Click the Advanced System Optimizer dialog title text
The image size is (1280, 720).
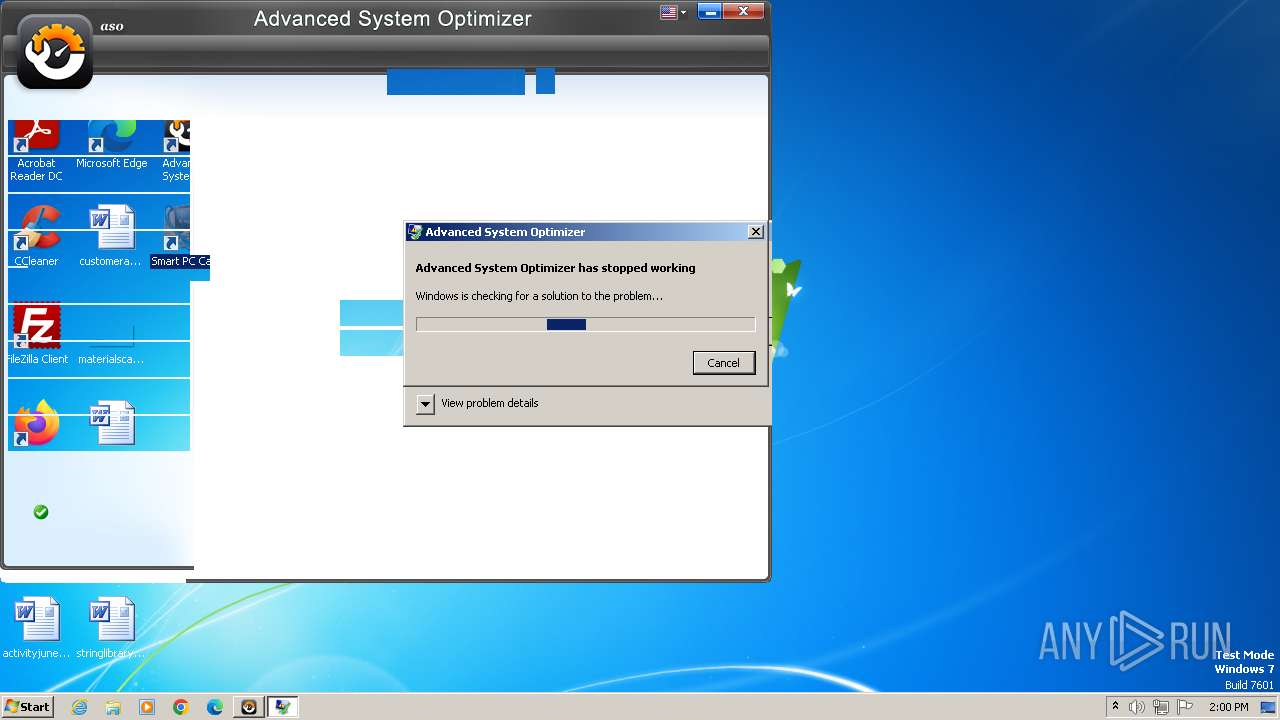click(x=505, y=232)
